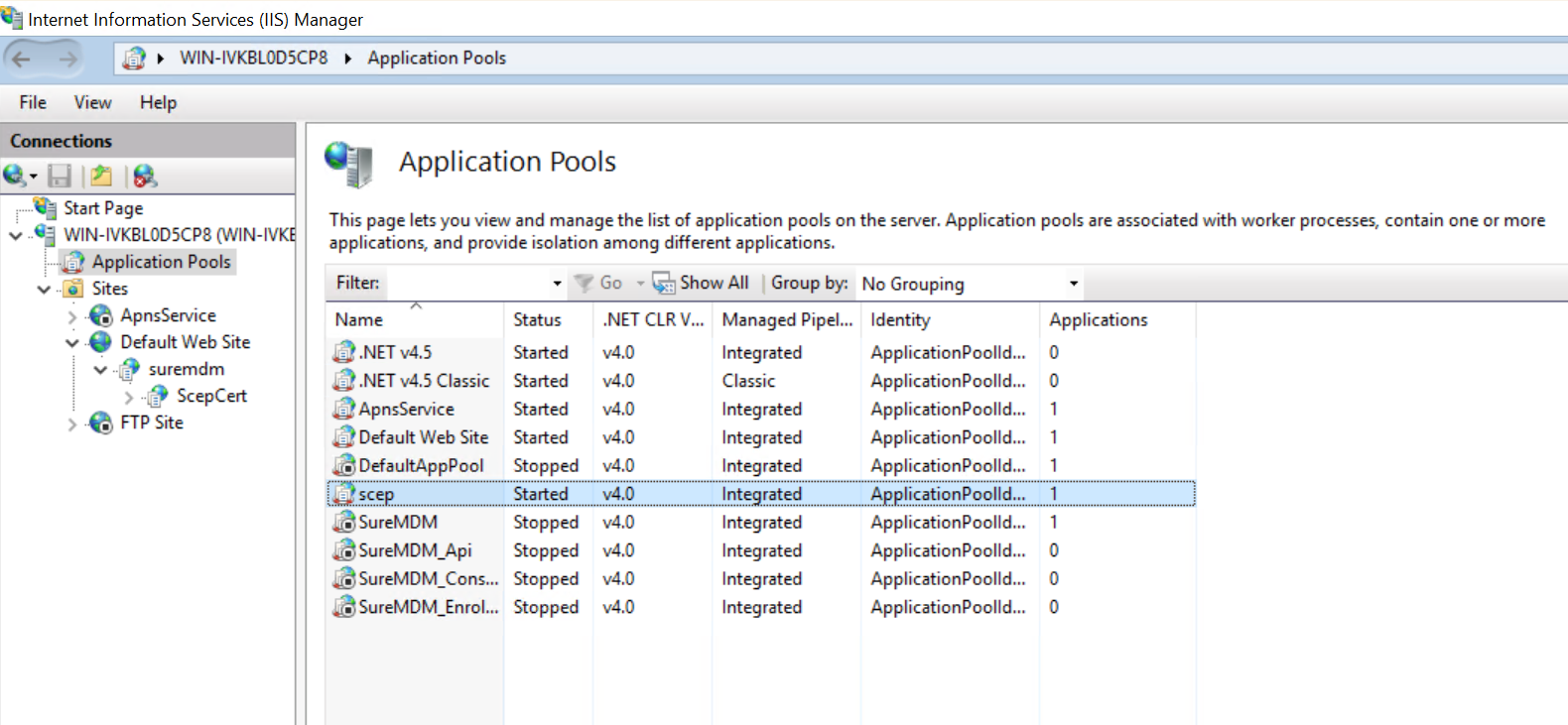Collapse the Default Web Site node
1568x725 pixels.
coord(71,343)
